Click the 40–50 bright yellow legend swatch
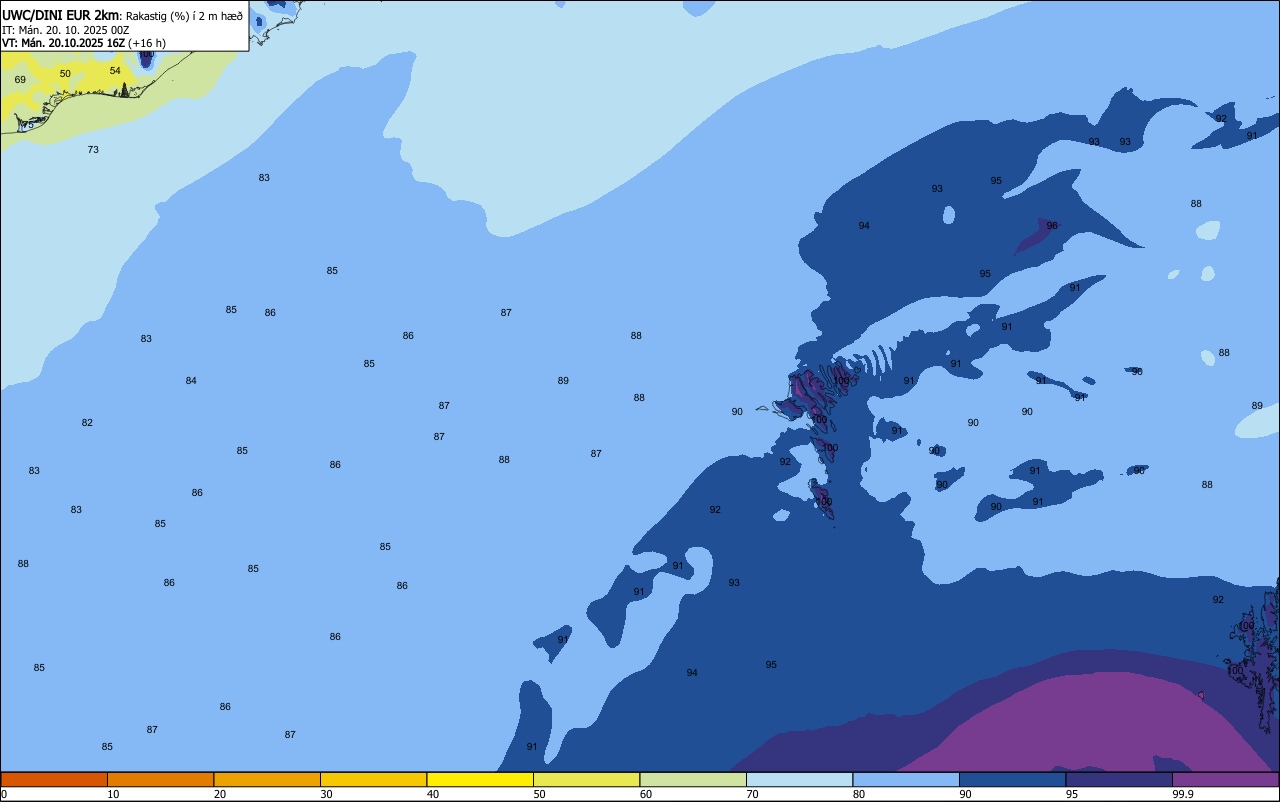The width and height of the screenshot is (1280, 802). [x=480, y=779]
